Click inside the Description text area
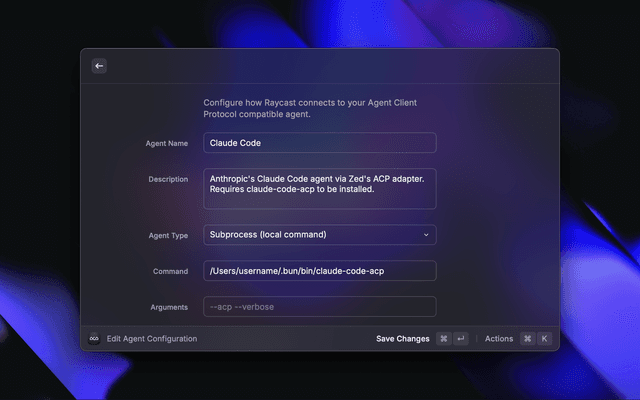640x400 pixels. coord(319,188)
